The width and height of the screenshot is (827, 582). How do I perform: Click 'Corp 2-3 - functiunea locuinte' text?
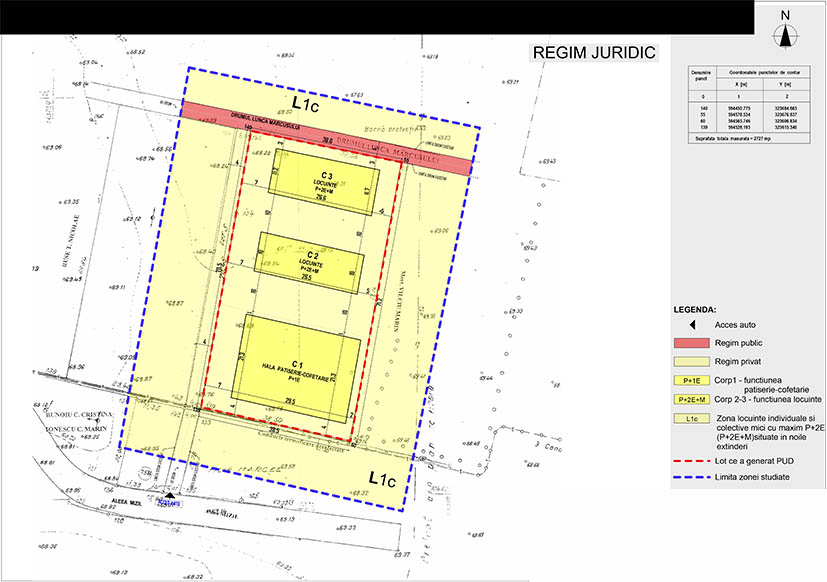pyautogui.click(x=768, y=399)
